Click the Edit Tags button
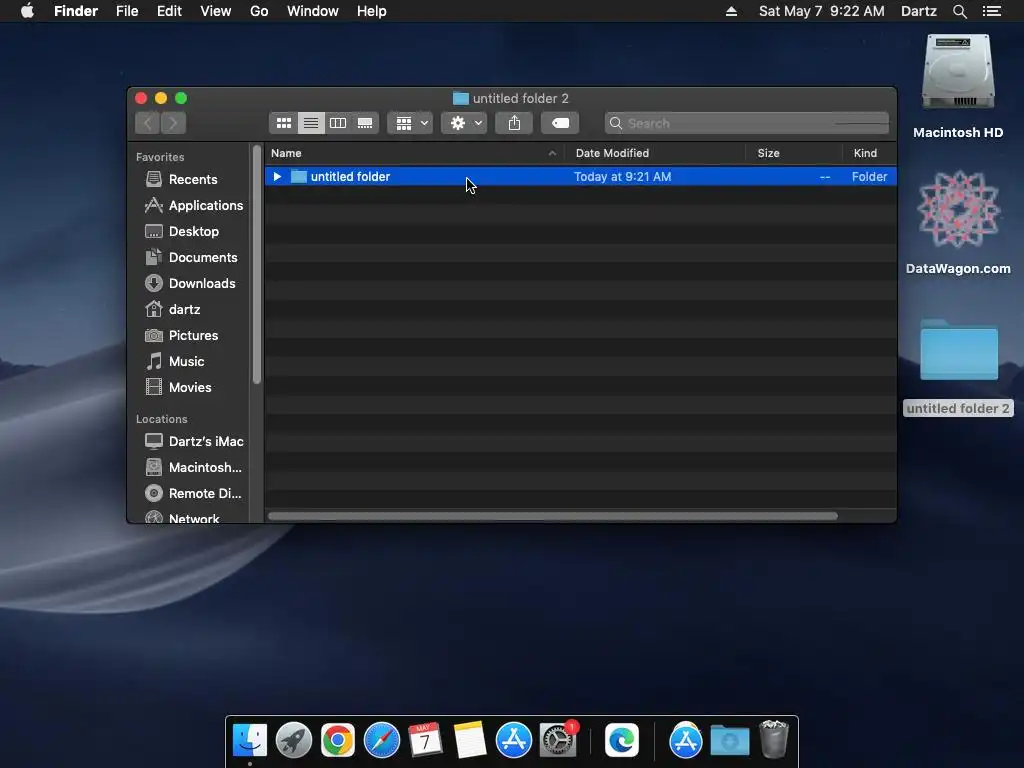This screenshot has height=768, width=1024. click(x=560, y=123)
